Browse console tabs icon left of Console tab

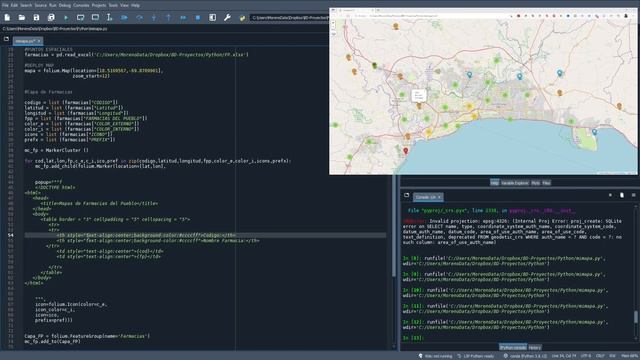(407, 195)
